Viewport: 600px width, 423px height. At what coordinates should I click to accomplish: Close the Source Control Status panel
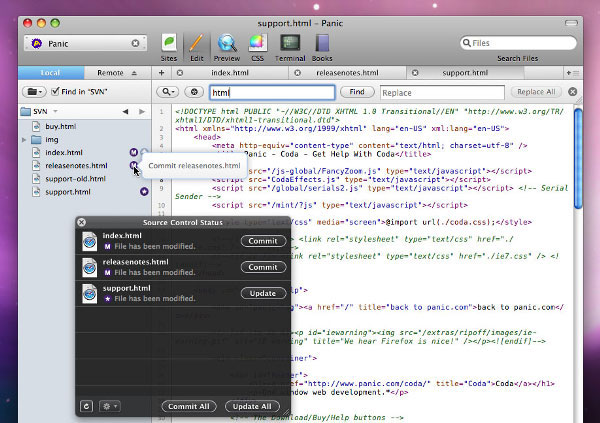tap(82, 222)
